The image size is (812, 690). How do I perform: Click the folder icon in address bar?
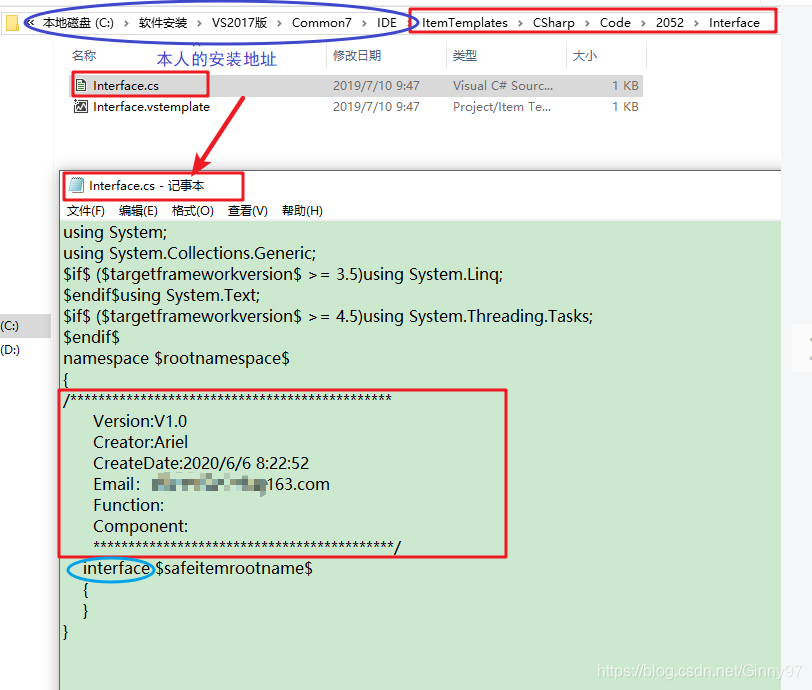(x=12, y=23)
